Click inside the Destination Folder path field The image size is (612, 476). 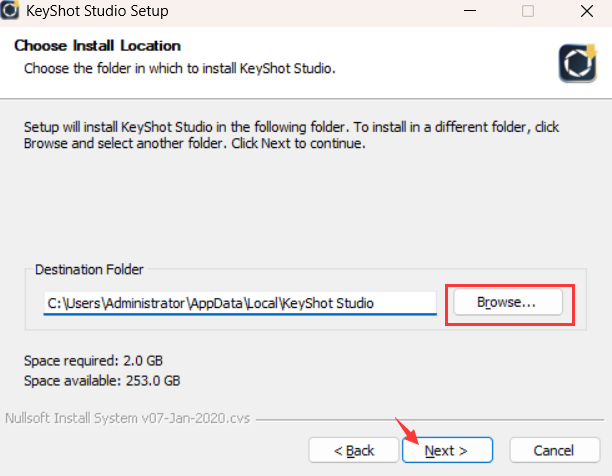coord(240,302)
